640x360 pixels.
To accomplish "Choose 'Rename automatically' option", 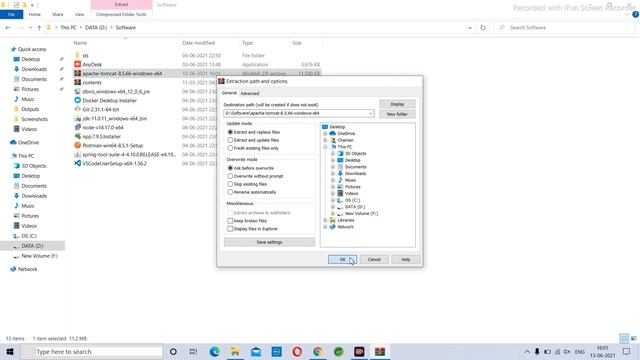I will 230,192.
